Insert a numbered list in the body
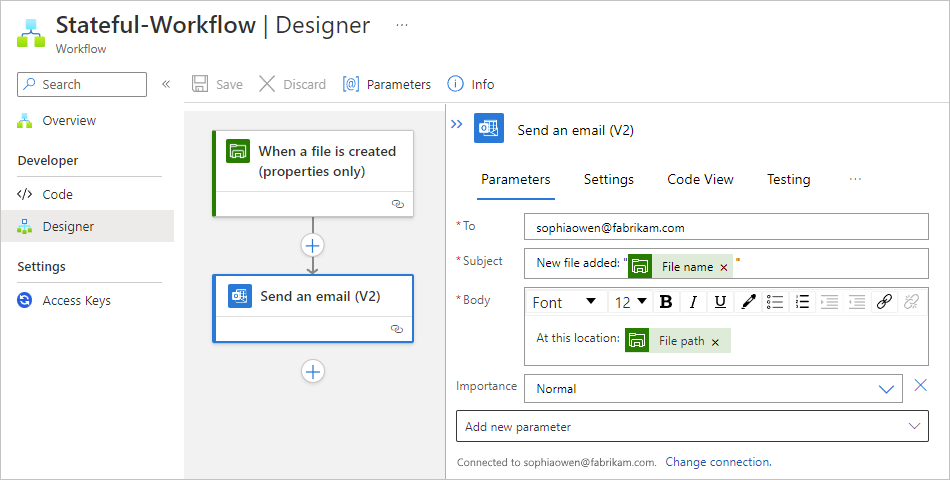The width and height of the screenshot is (950, 480). point(802,302)
